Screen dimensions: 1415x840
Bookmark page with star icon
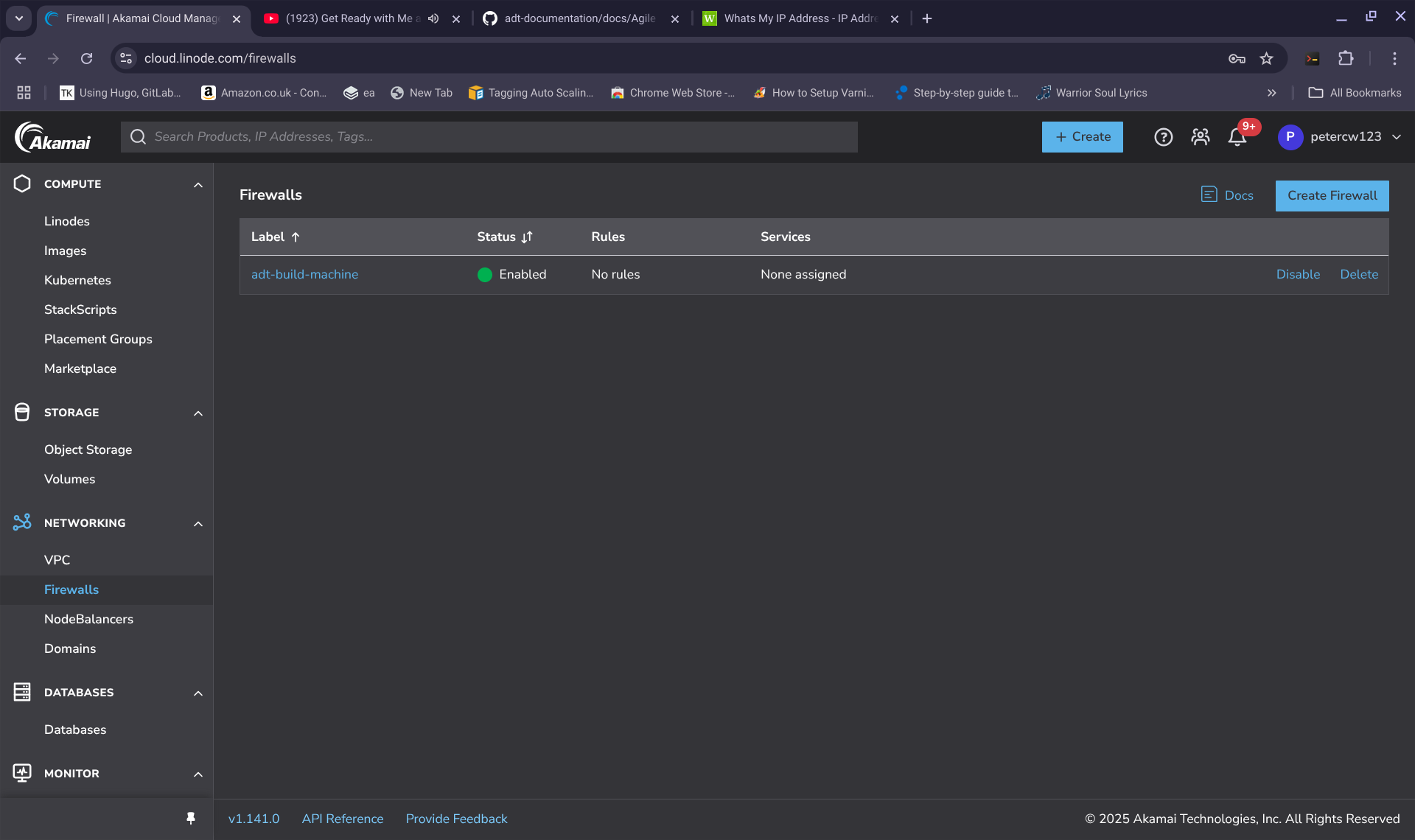(x=1266, y=58)
